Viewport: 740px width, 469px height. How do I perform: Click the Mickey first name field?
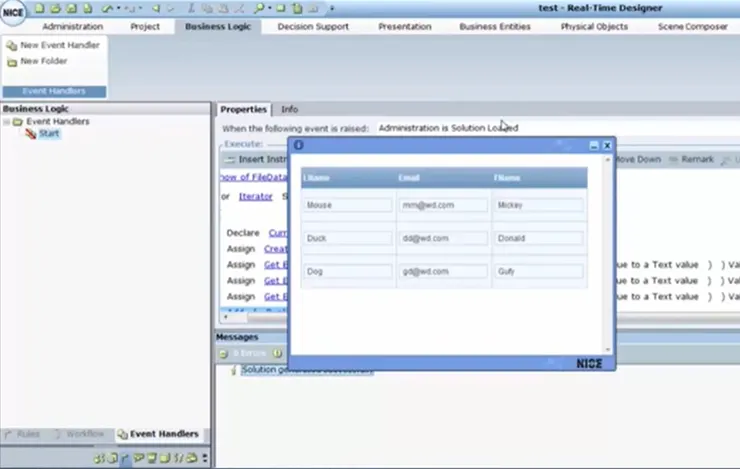point(539,205)
